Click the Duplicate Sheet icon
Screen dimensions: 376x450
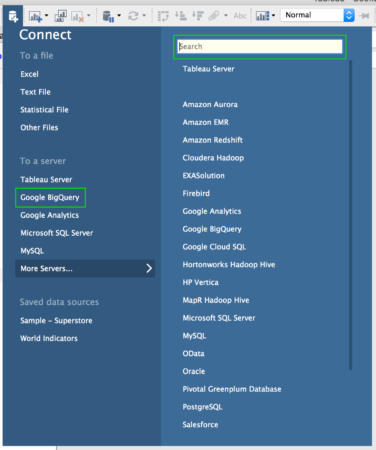tap(61, 16)
